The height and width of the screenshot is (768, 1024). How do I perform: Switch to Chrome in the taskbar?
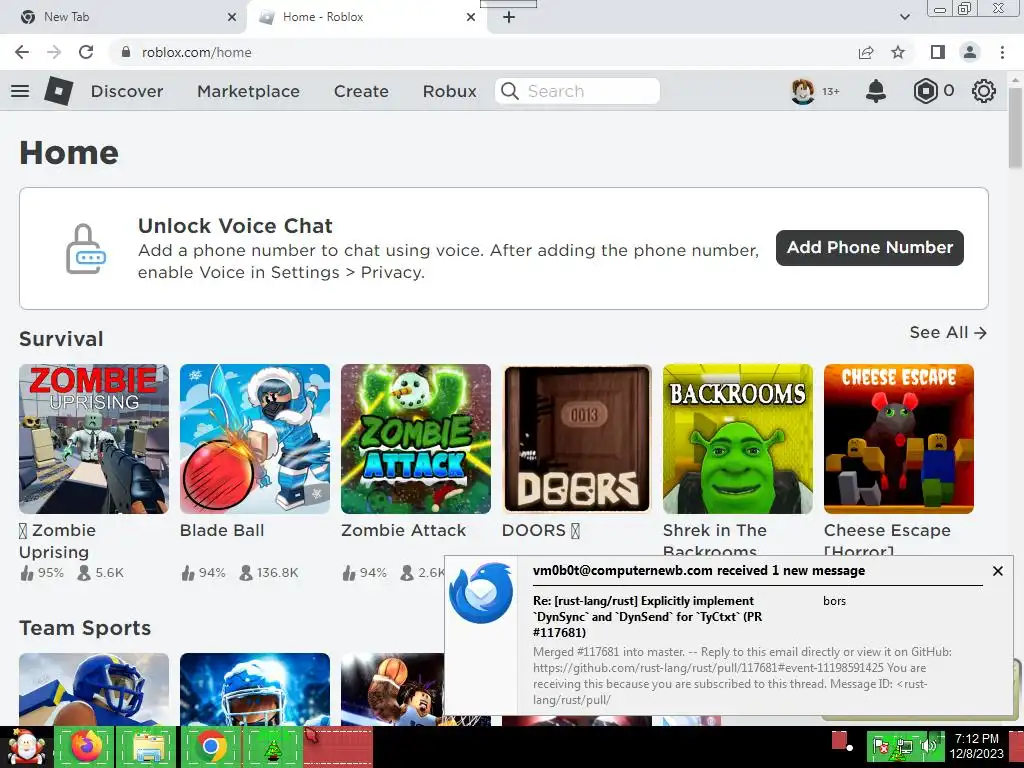pos(210,746)
